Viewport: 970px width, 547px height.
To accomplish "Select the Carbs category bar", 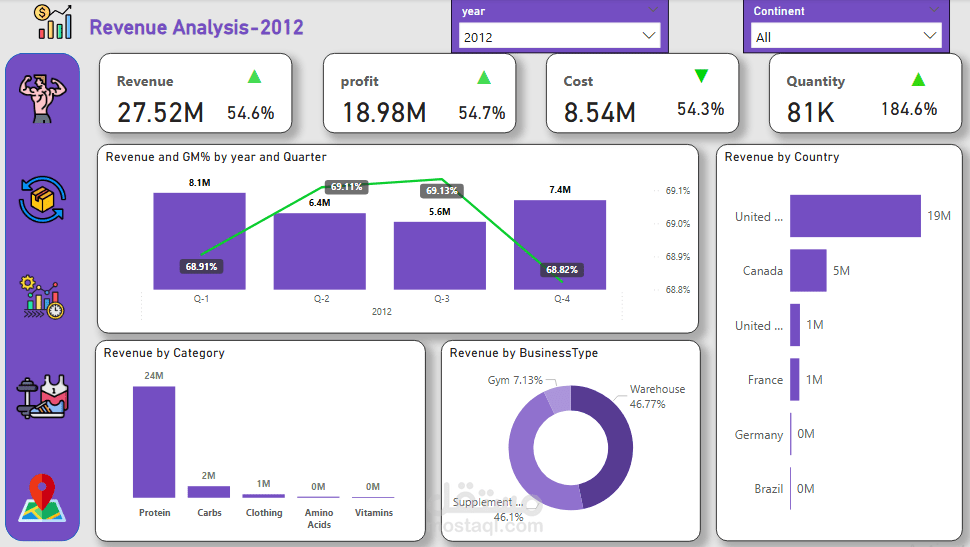I will point(208,492).
